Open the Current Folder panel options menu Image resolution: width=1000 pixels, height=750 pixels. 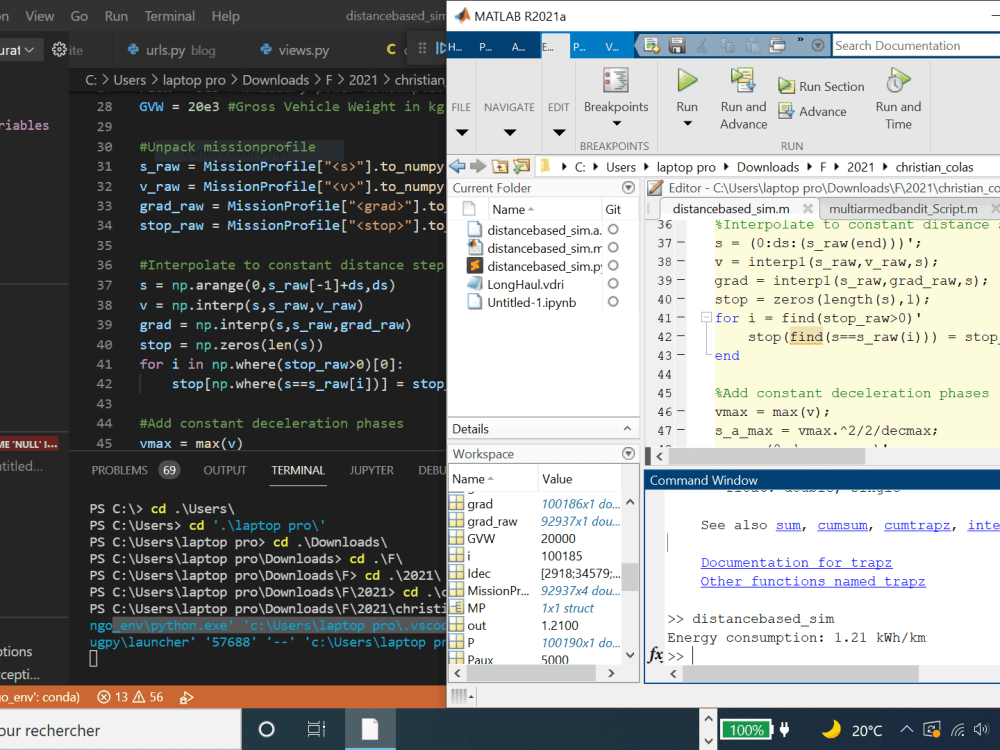[x=628, y=186]
